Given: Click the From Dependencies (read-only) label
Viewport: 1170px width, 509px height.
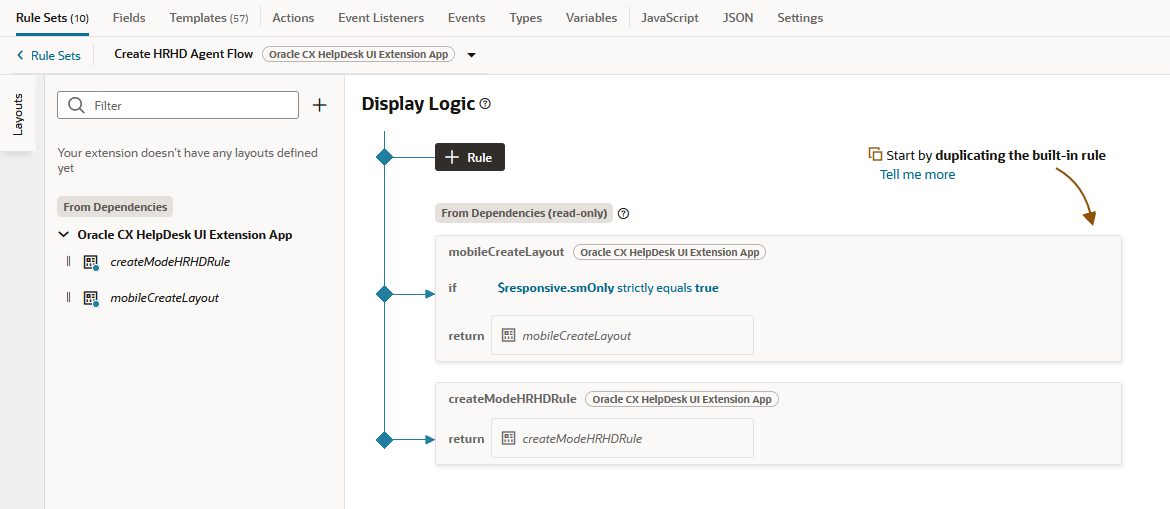Looking at the screenshot, I should coord(524,213).
